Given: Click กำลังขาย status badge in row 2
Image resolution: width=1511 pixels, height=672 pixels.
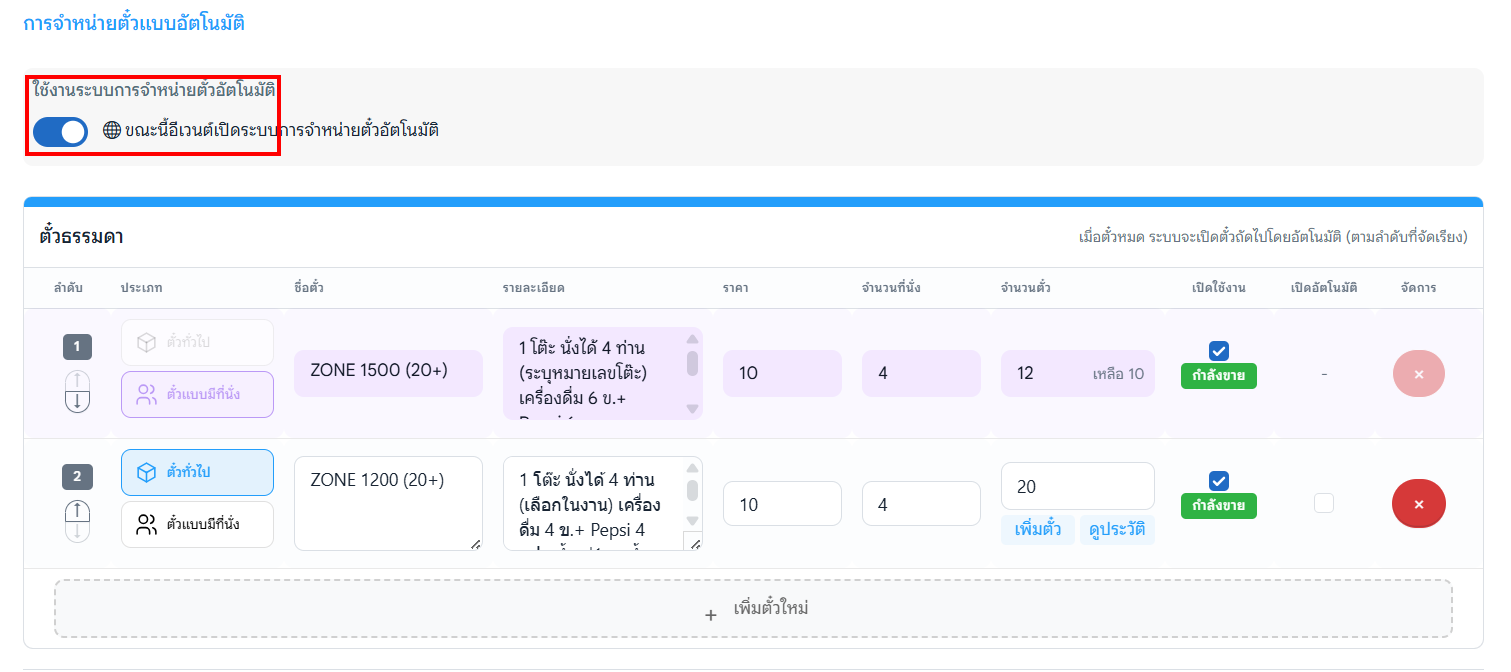Looking at the screenshot, I should [1218, 506].
